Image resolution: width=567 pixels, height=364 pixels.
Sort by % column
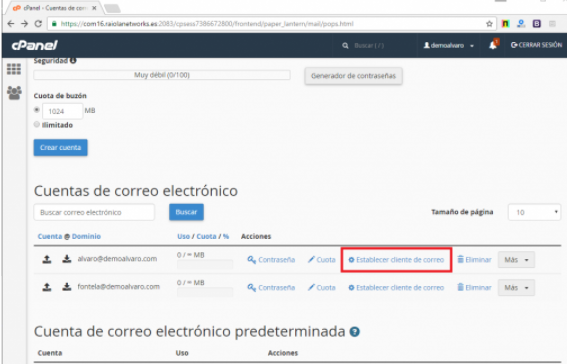(x=226, y=236)
